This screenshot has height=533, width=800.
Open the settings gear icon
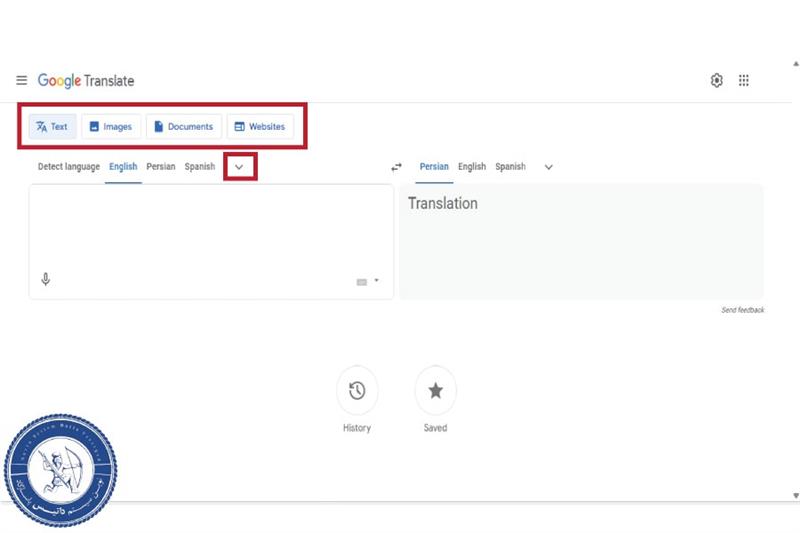point(716,80)
